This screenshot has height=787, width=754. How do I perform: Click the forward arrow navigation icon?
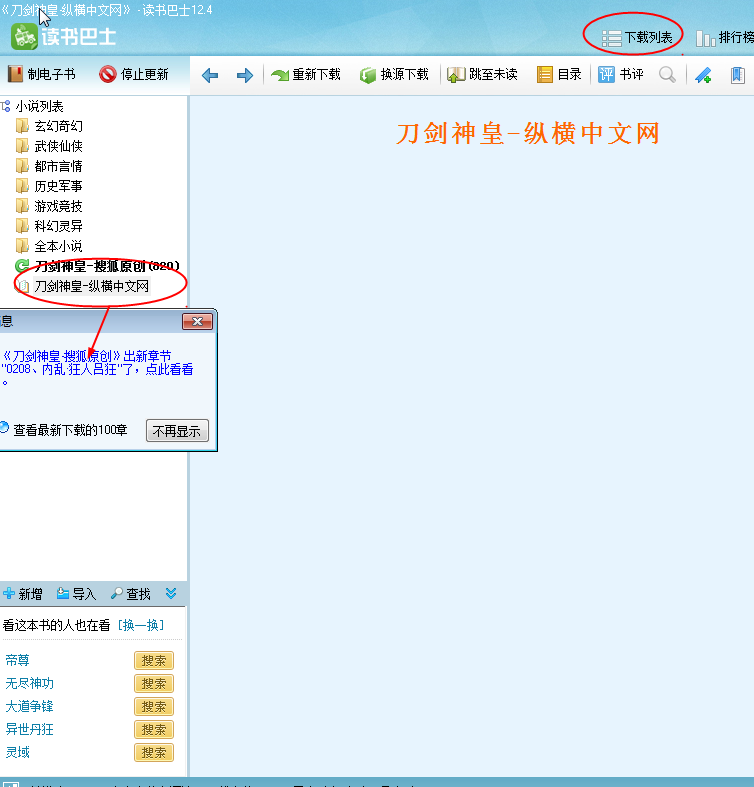244,76
